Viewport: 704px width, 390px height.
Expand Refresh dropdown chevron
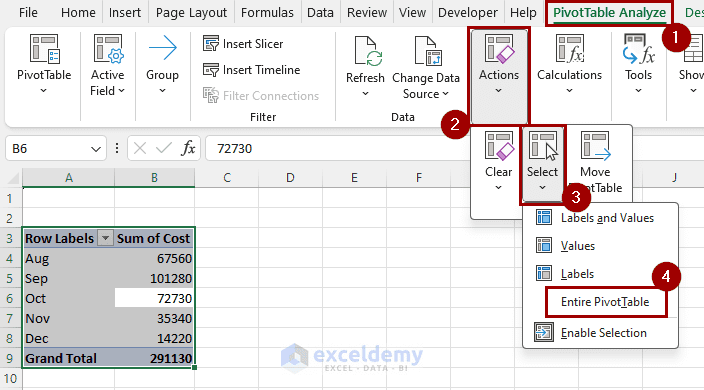(365, 94)
